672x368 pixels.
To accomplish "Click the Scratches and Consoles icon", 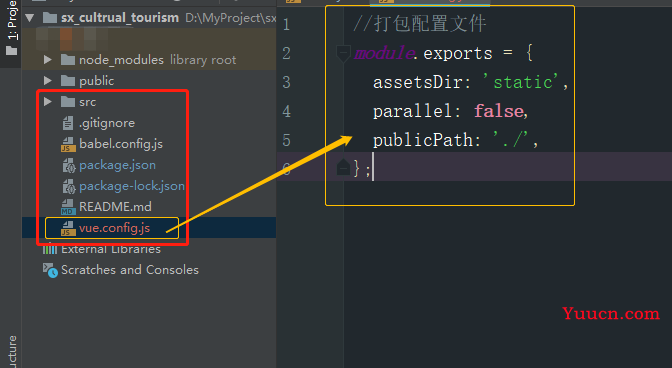I will (x=50, y=270).
